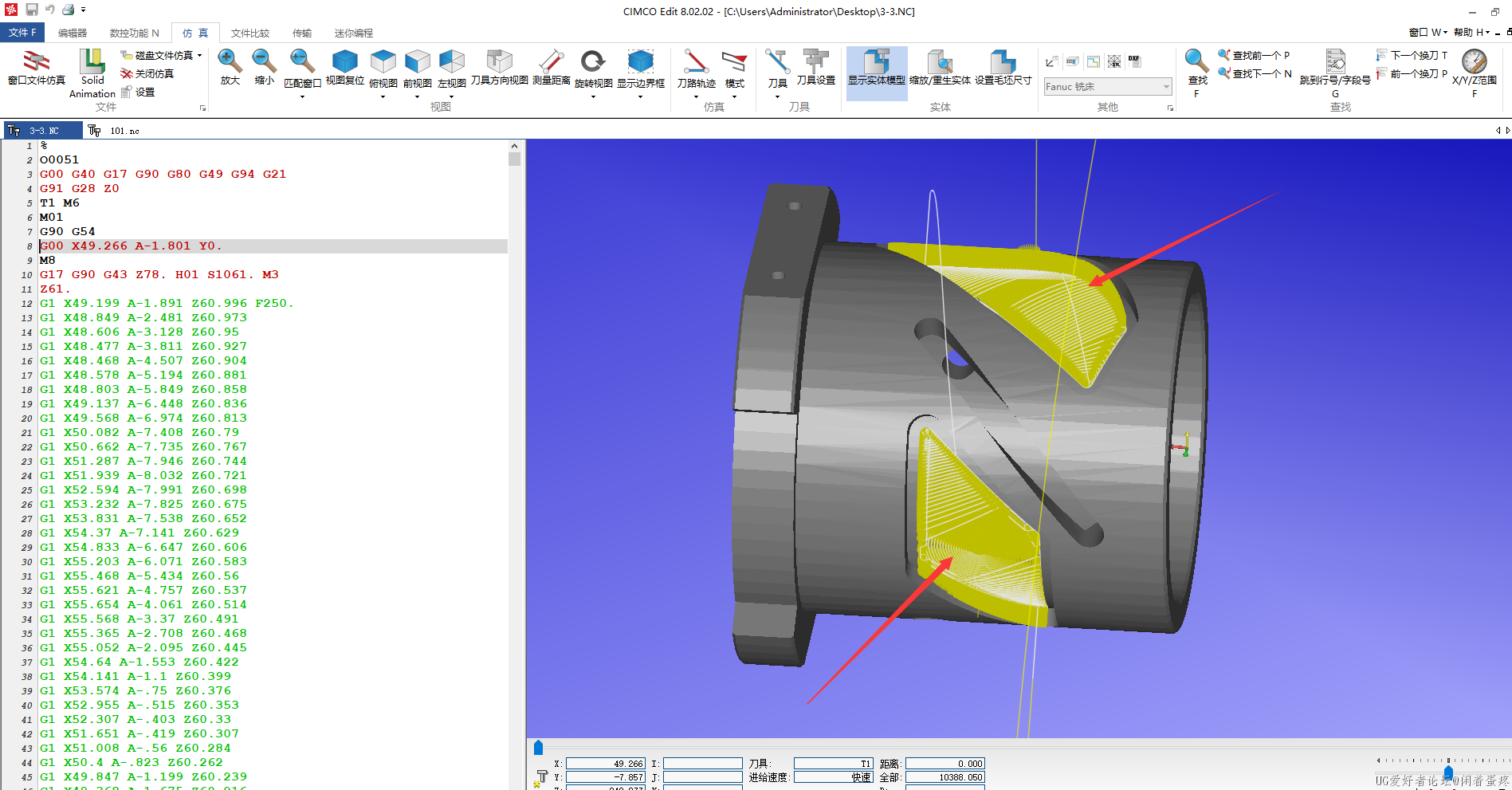Open simulation 设置 settings
This screenshot has width=1512, height=790.
click(x=138, y=92)
